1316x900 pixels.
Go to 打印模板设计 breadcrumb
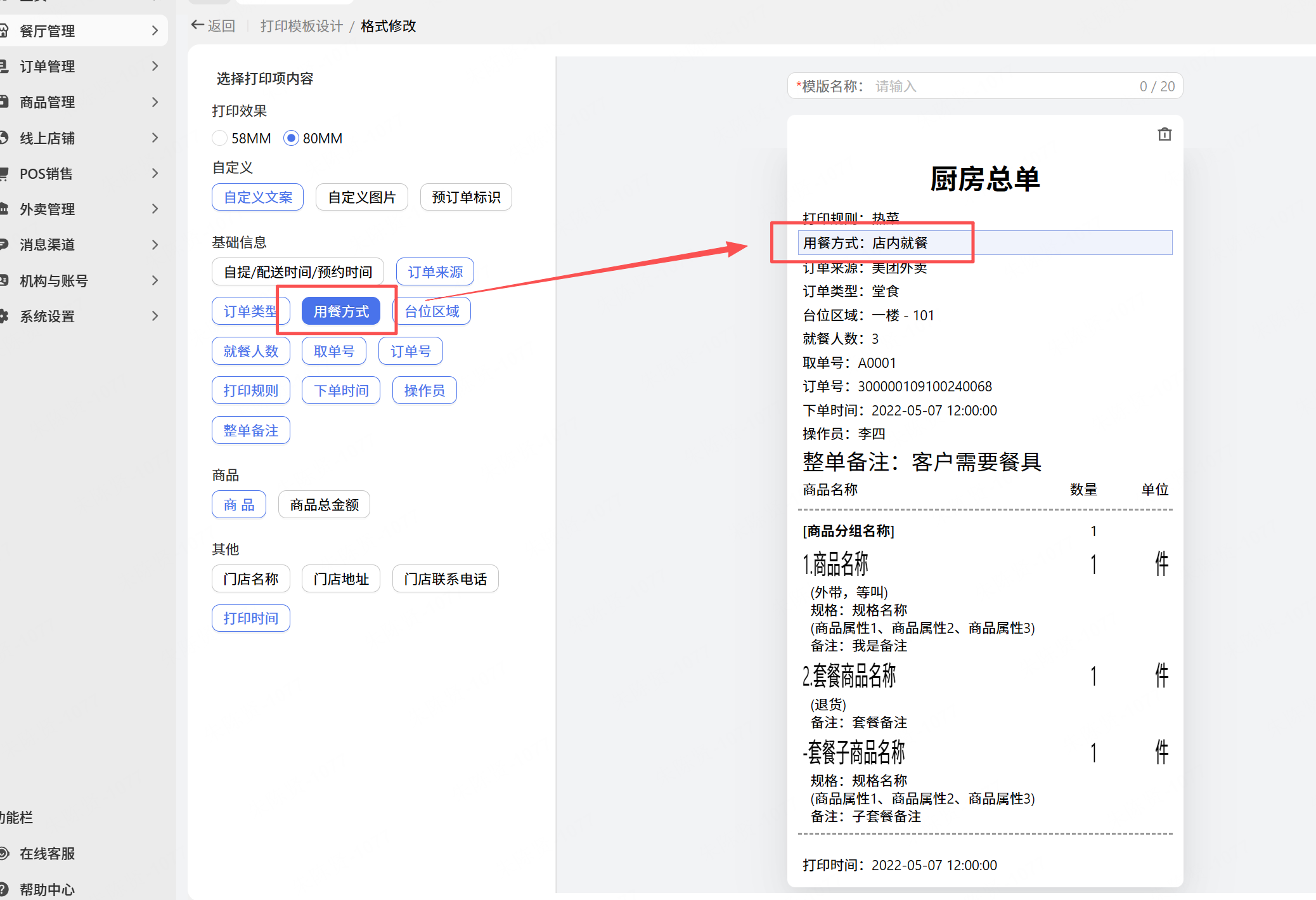[301, 26]
